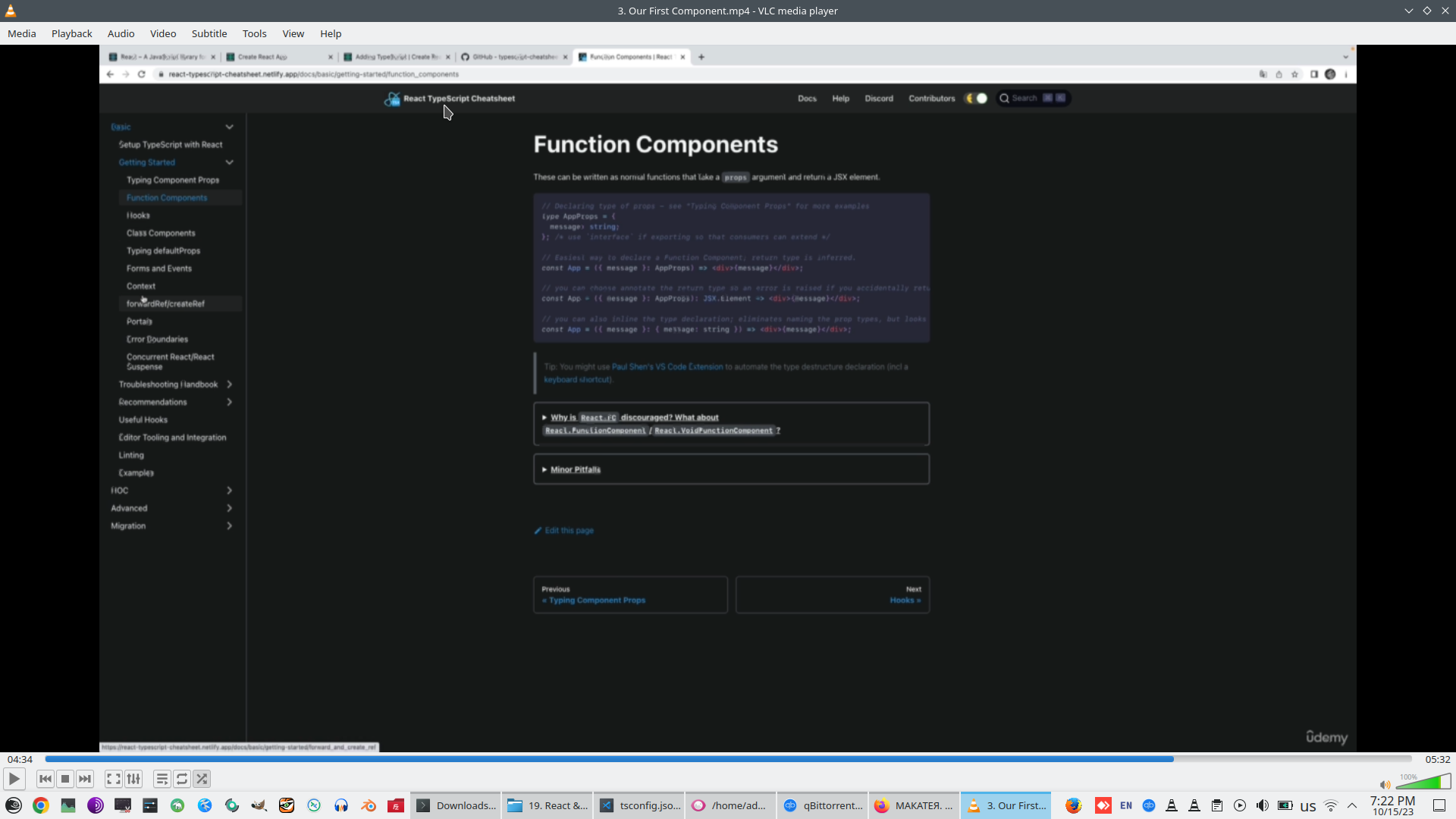Mute audio using the speaker icon
The width and height of the screenshot is (1456, 819).
click(1385, 785)
